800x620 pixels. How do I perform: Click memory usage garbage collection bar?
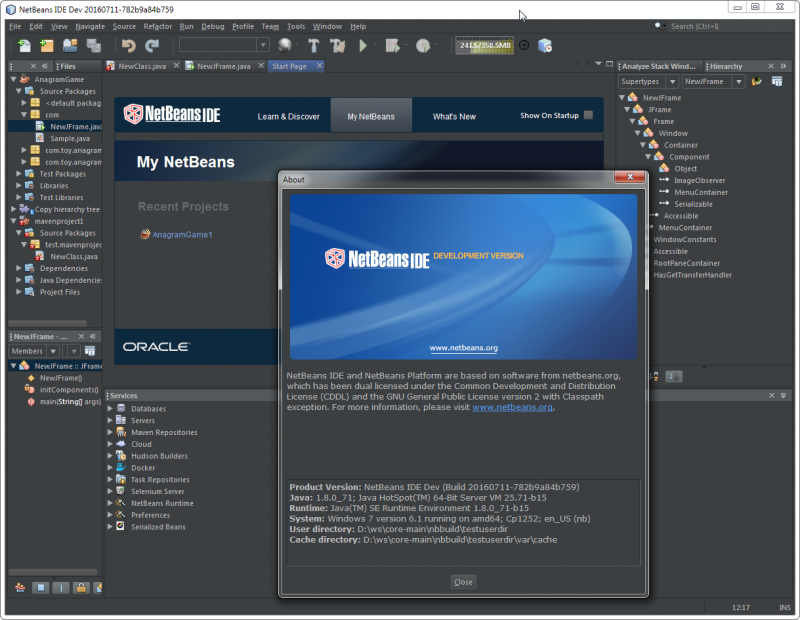[x=485, y=45]
